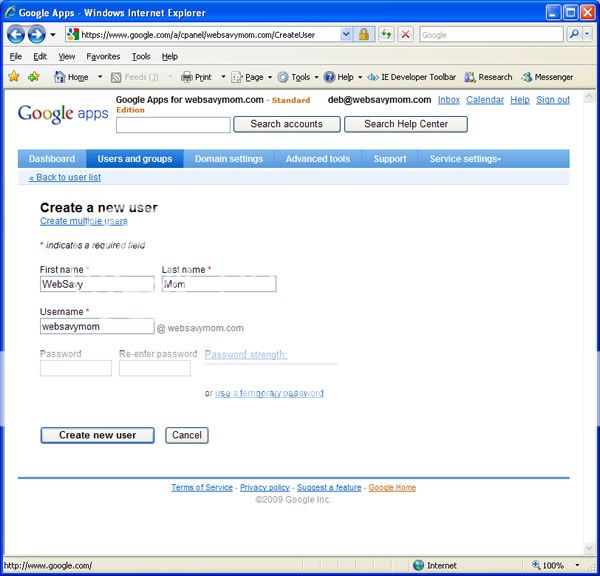Image resolution: width=600 pixels, height=576 pixels.
Task: Add to Favorites with the green plus star
Action: tap(34, 77)
